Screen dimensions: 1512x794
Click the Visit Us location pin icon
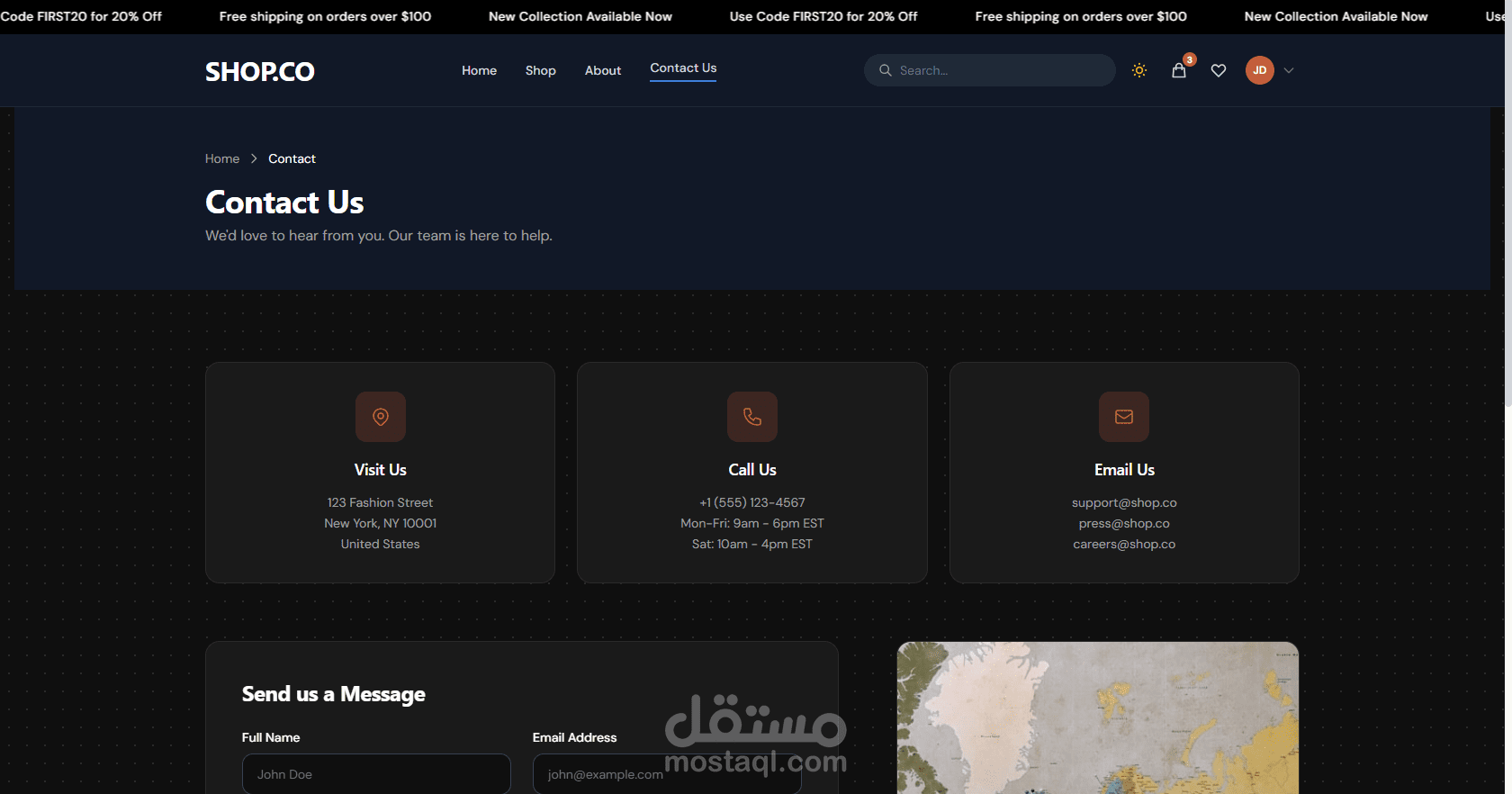[381, 417]
